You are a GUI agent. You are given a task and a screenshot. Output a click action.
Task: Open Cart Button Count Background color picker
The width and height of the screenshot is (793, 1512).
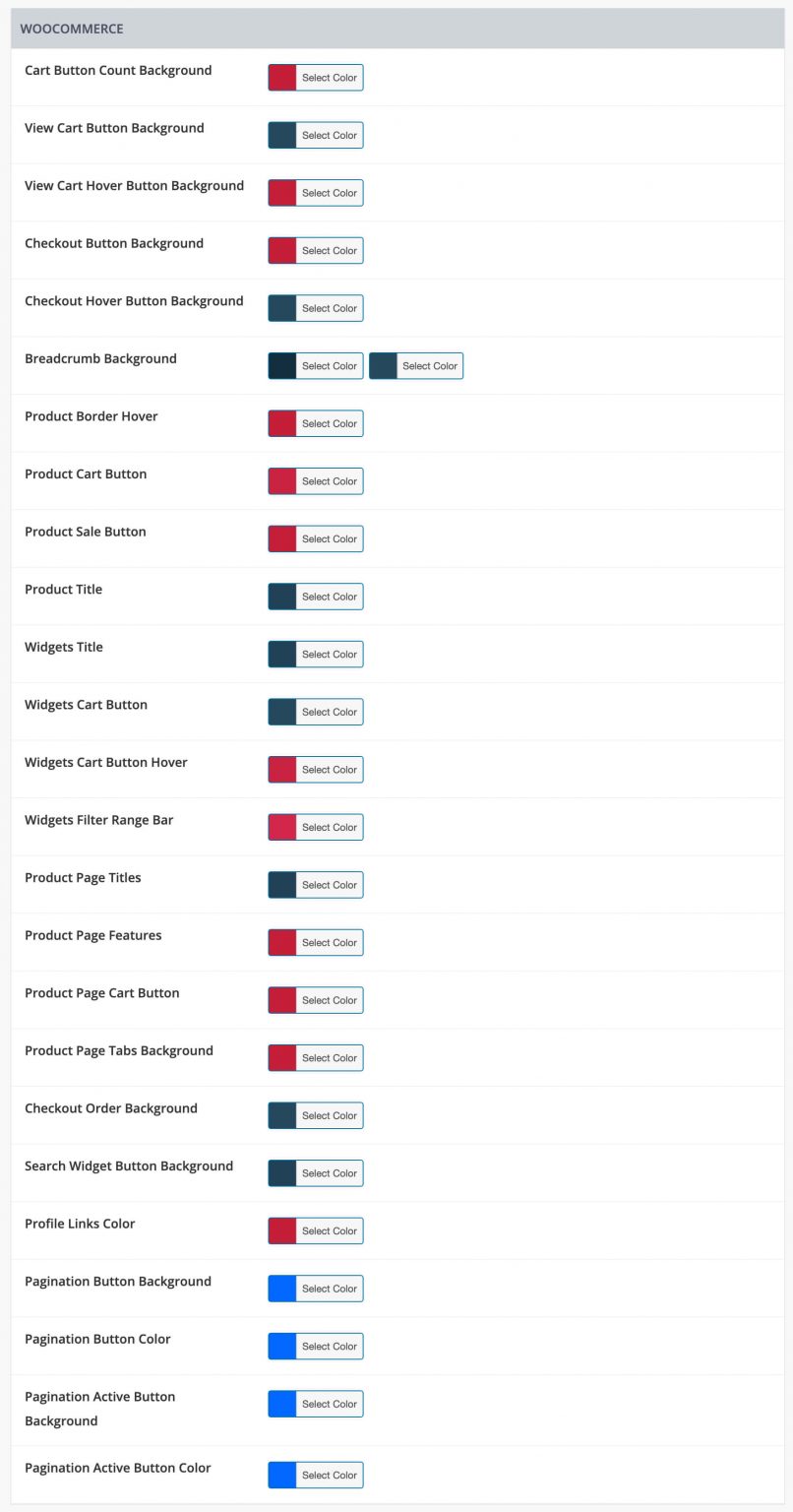315,78
